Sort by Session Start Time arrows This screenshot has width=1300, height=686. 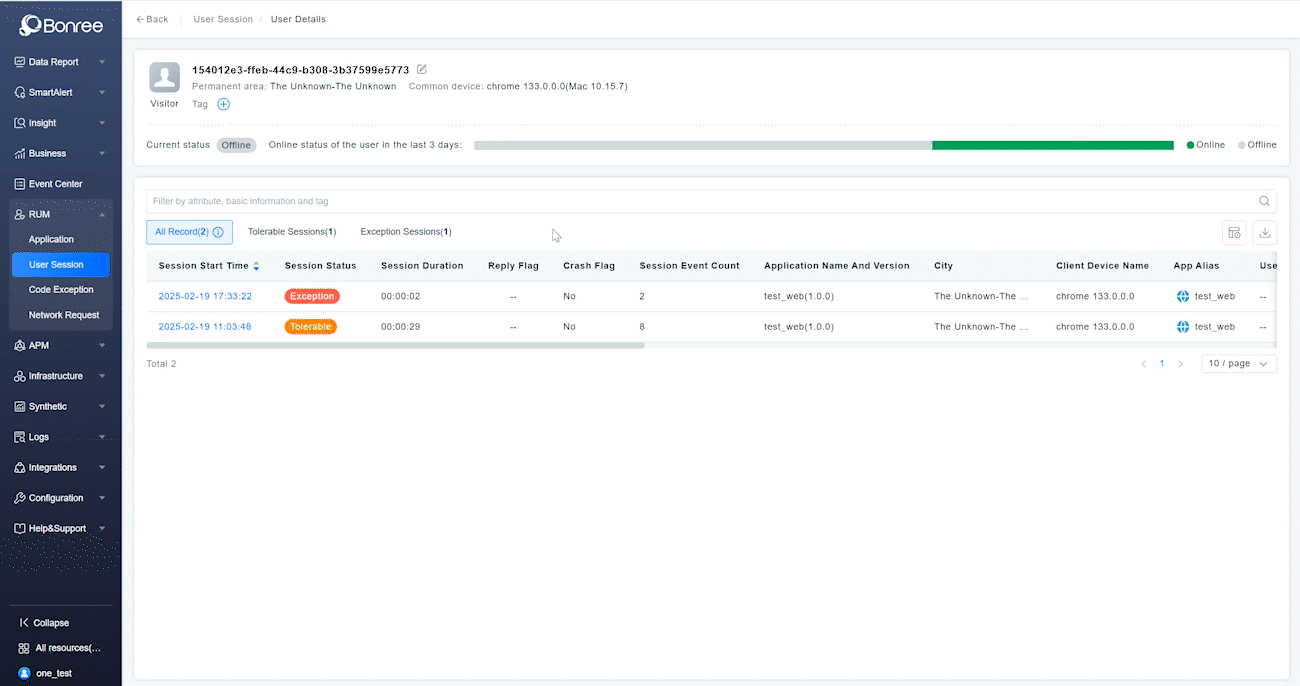coord(256,266)
